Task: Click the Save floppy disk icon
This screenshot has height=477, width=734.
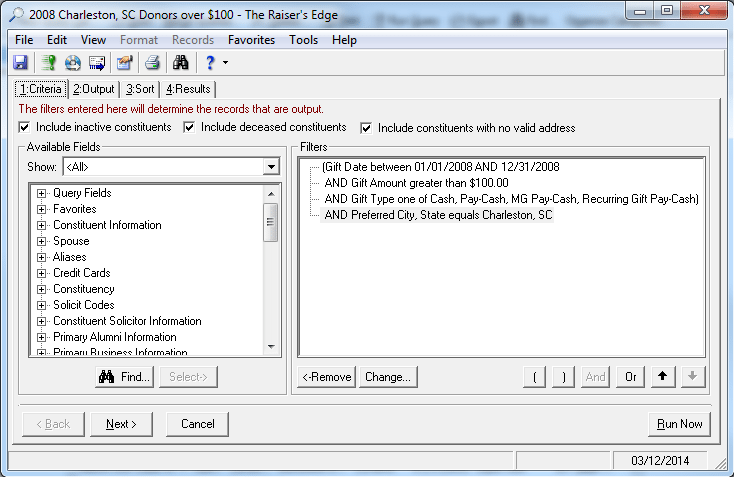Action: click(x=21, y=63)
